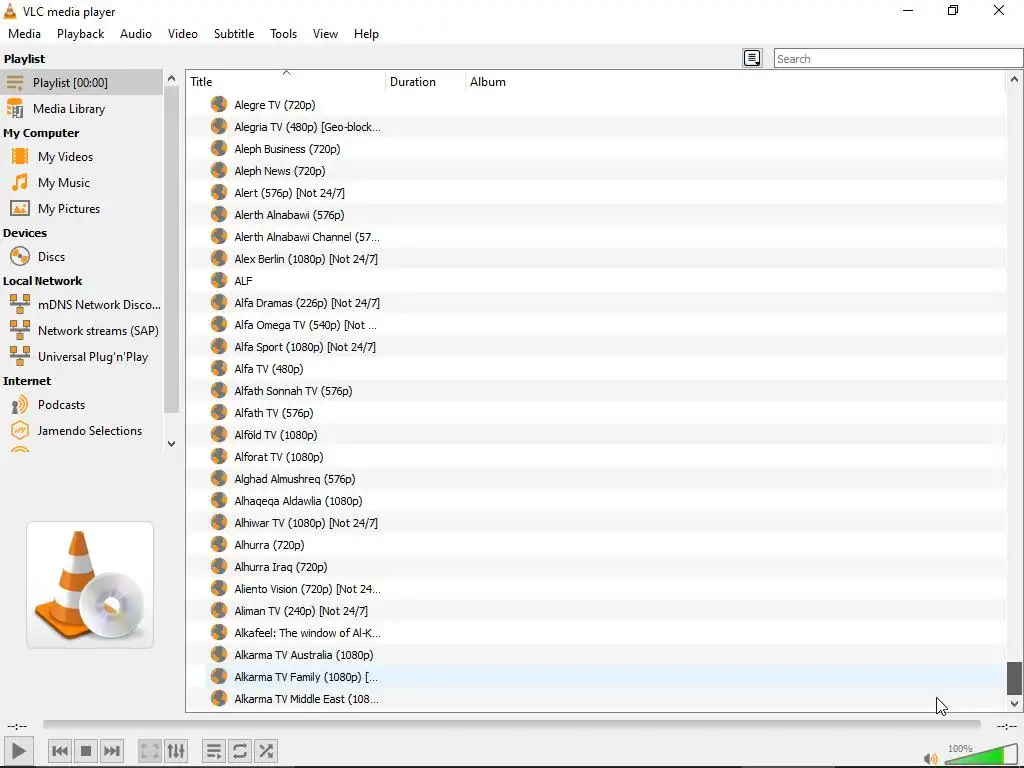
Task: Click the playback seek bar
Action: pos(512,724)
